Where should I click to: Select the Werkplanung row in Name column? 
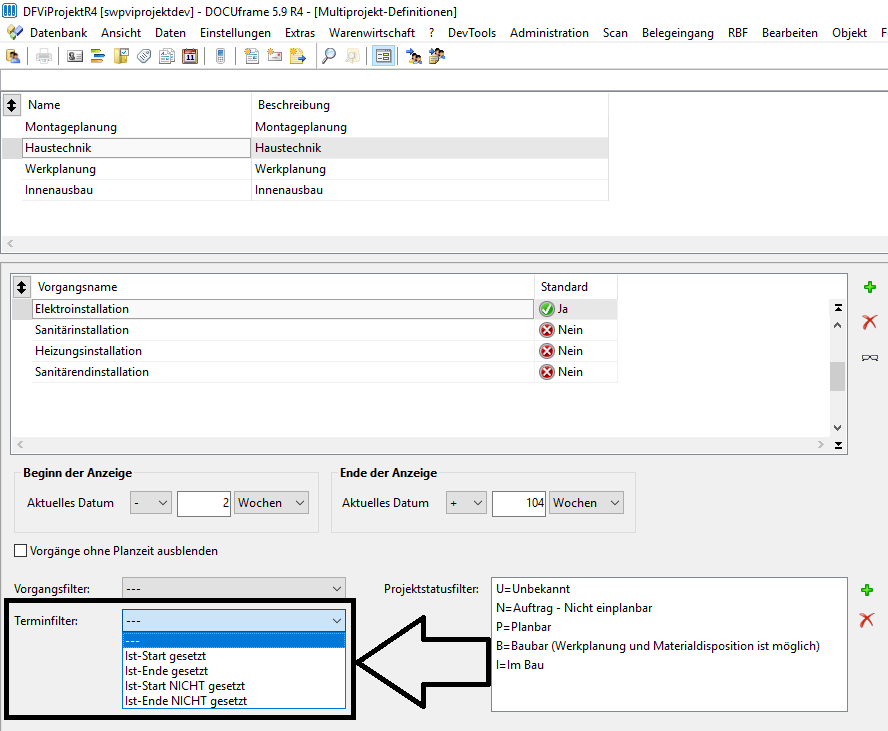click(136, 169)
